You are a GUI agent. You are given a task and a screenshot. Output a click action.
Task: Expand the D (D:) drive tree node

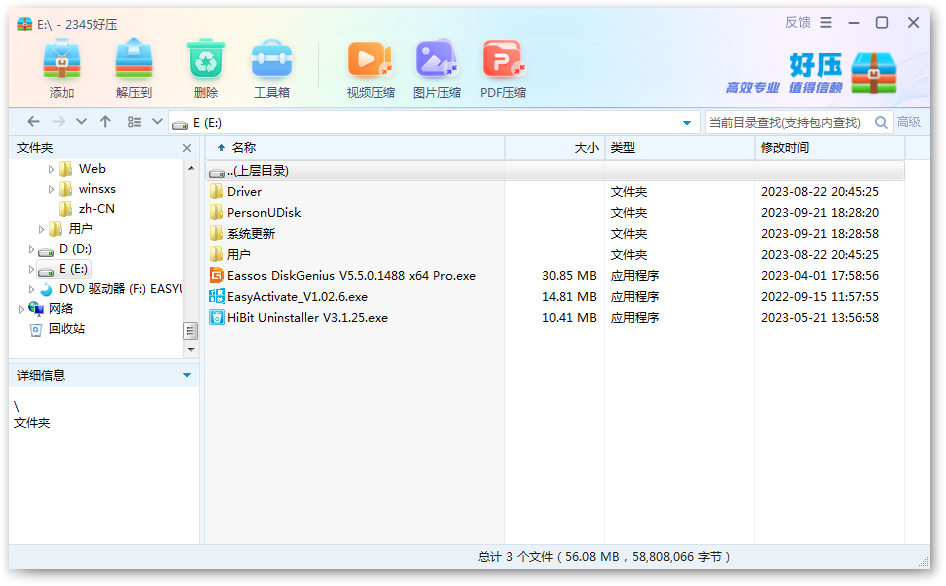pos(32,249)
